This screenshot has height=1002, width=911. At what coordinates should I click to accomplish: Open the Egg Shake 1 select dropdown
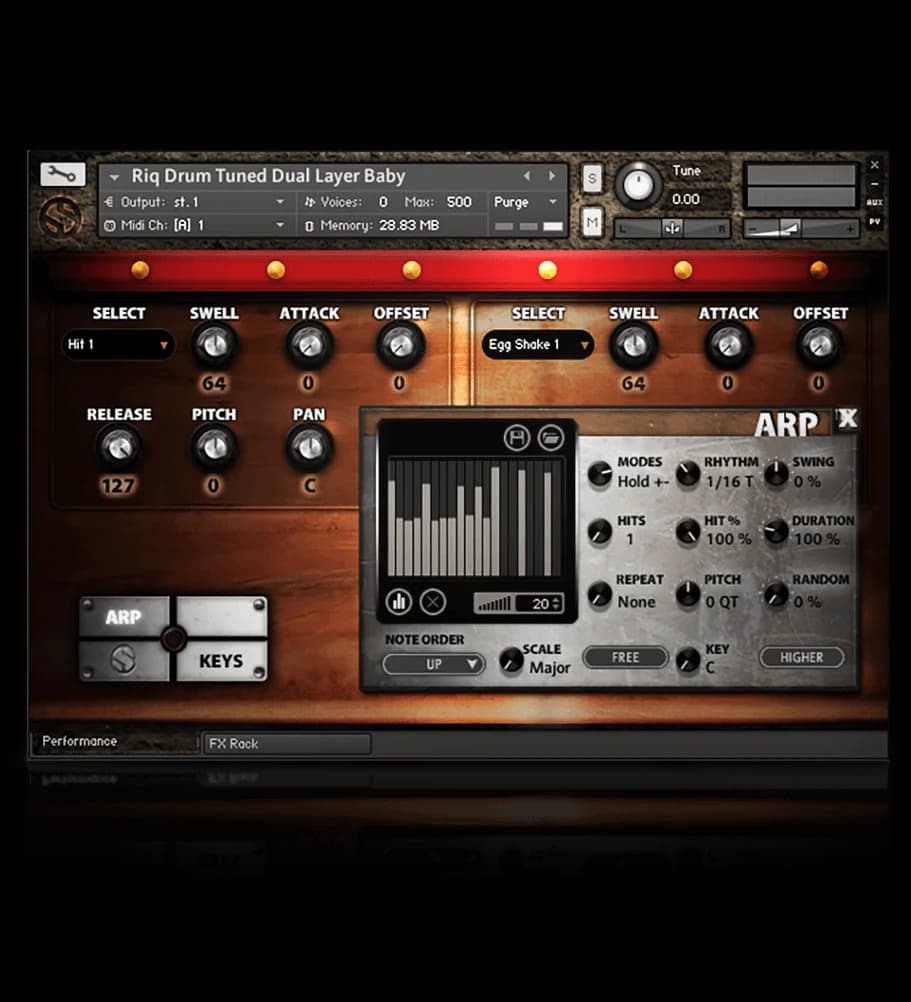tap(537, 345)
